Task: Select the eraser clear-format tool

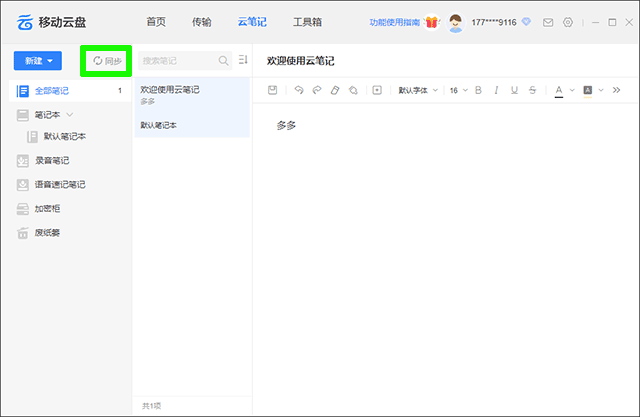Action: [335, 90]
